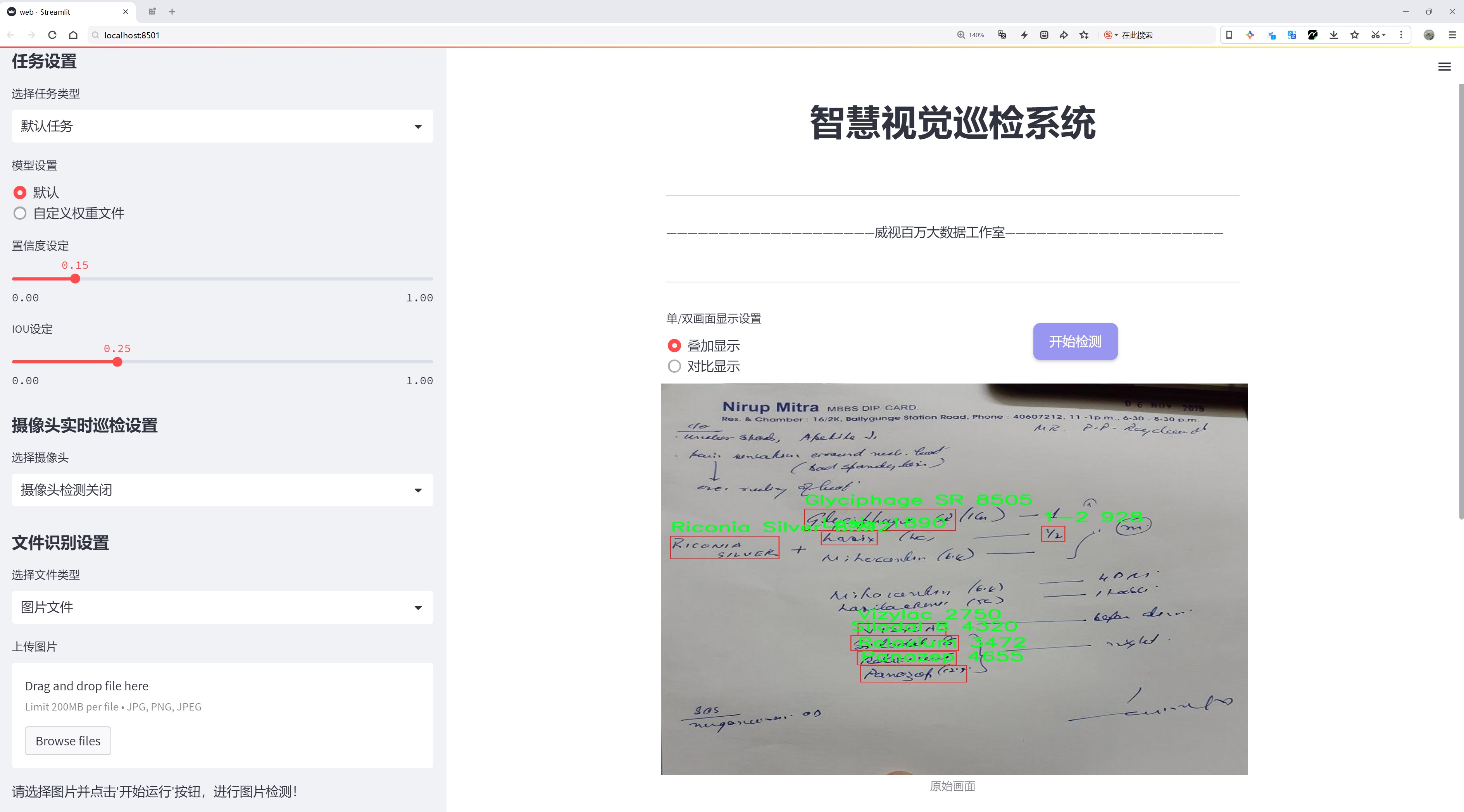This screenshot has width=1464, height=812.
Task: Expand the 摄像头检测关闭 camera dropdown
Action: pos(222,490)
